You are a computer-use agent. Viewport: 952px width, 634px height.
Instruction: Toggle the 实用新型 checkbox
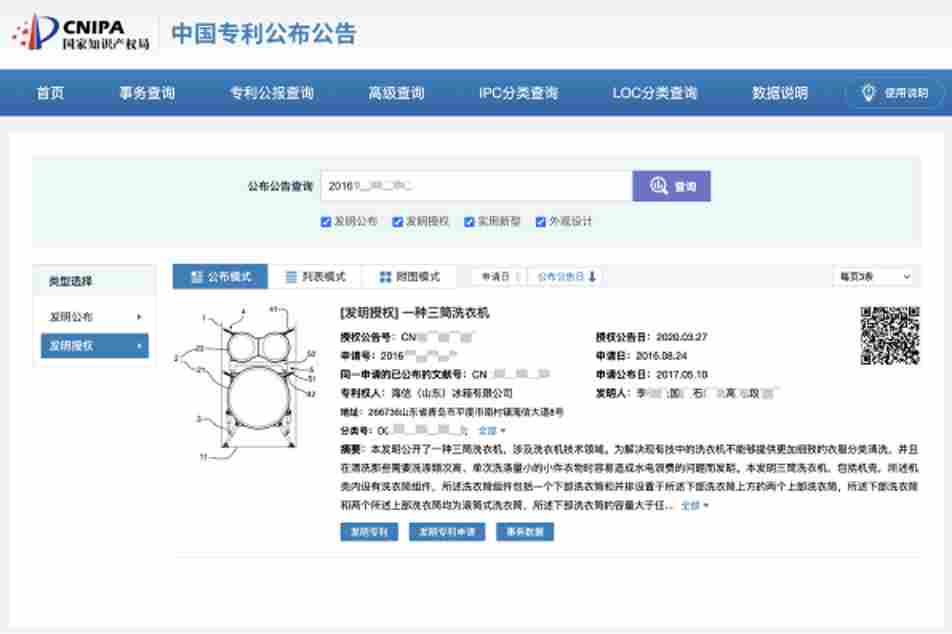coord(469,222)
